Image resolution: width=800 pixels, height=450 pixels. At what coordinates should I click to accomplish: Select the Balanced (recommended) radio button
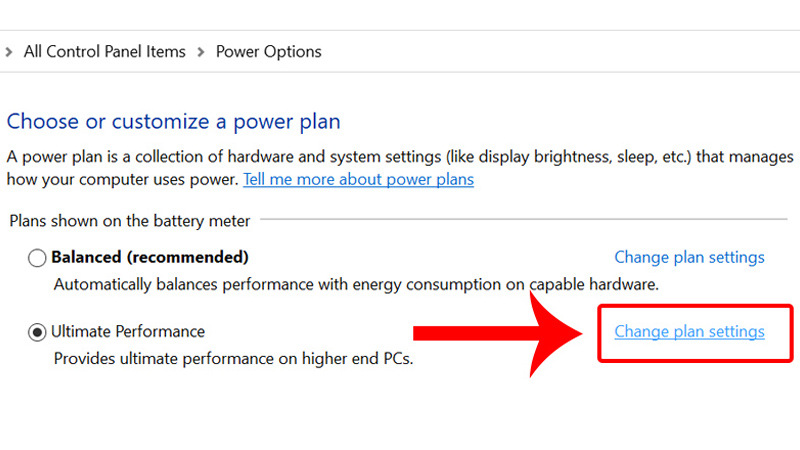pyautogui.click(x=37, y=258)
